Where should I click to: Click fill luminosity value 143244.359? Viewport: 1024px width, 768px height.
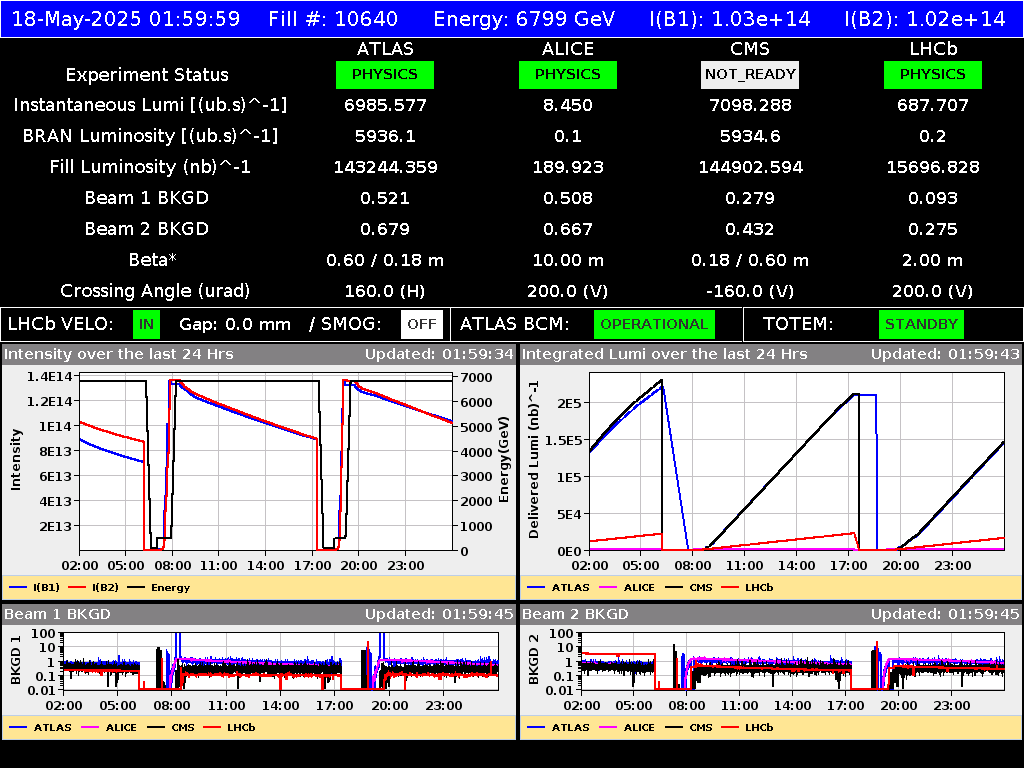[x=385, y=167]
